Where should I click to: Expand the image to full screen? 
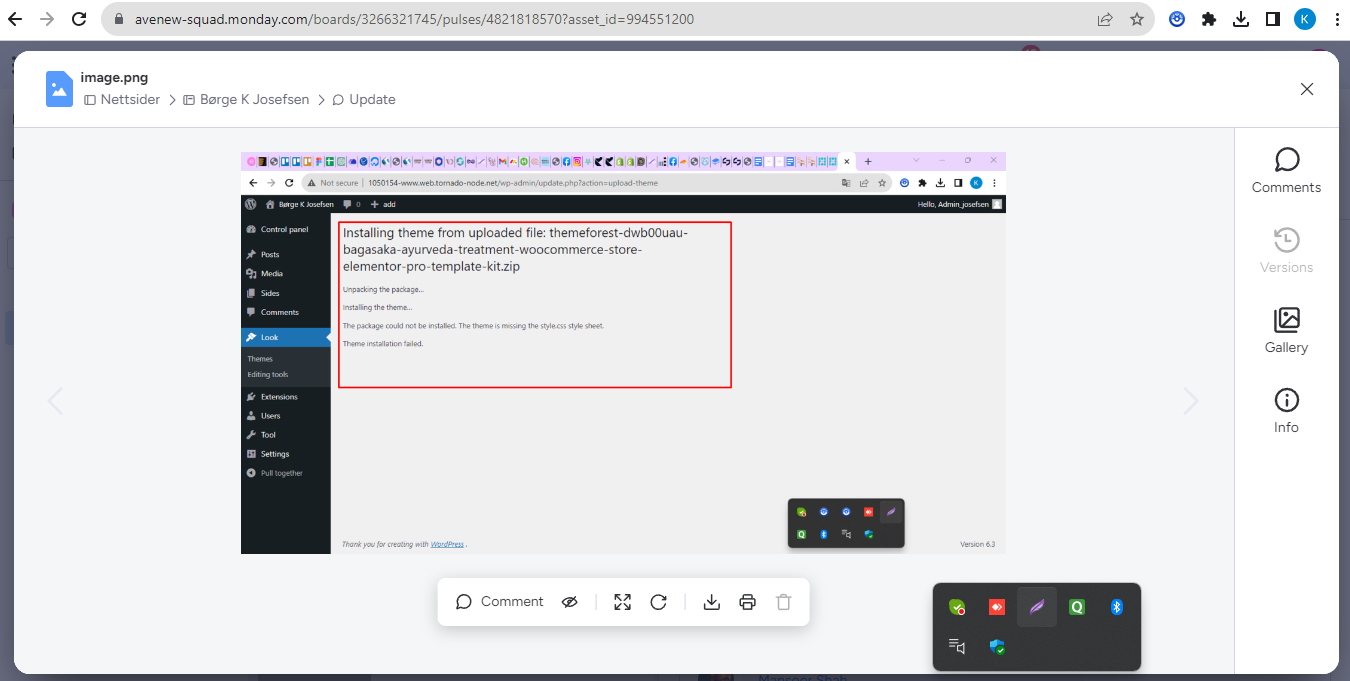(x=622, y=602)
